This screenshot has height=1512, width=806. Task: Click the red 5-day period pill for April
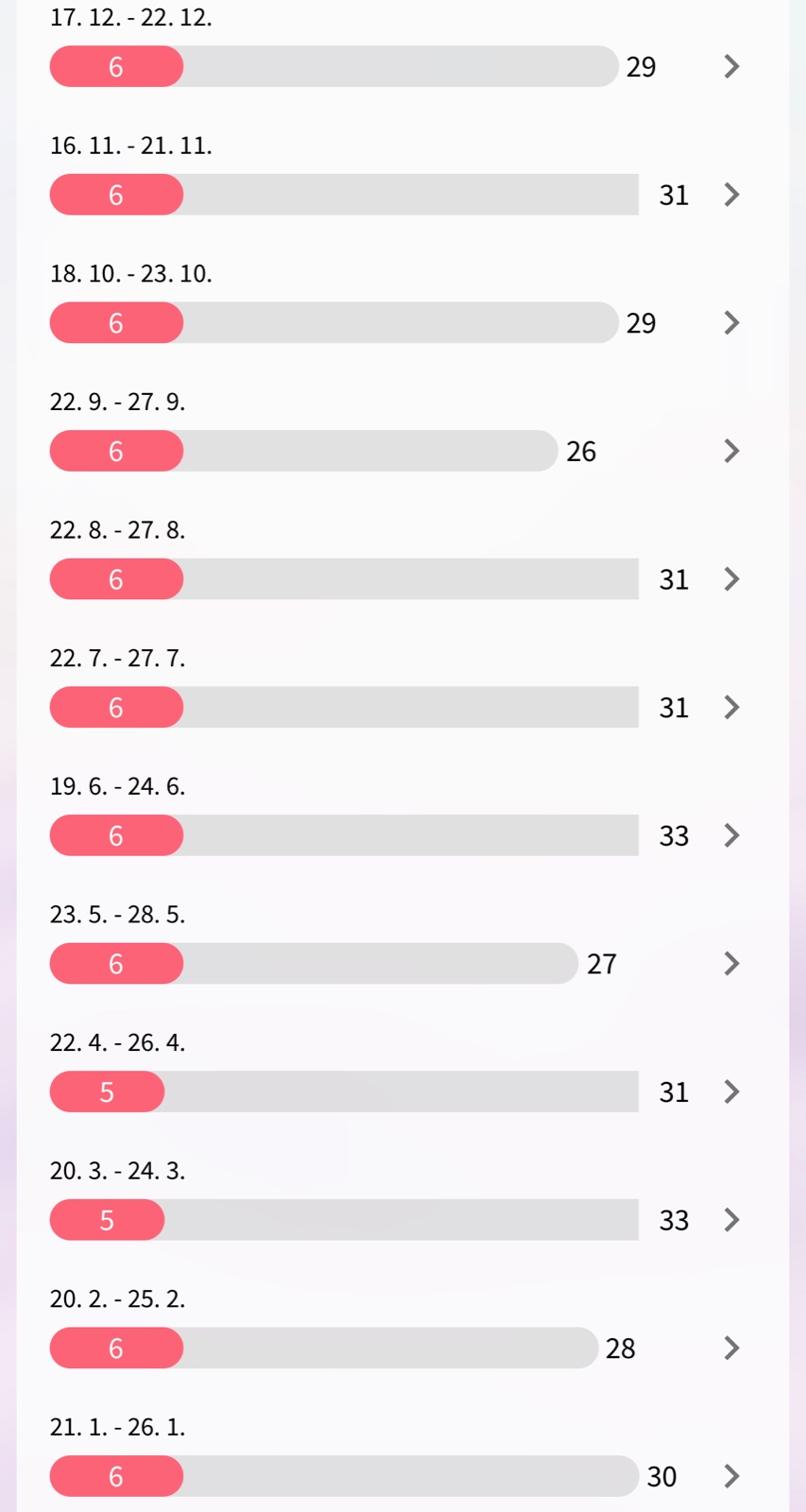107,1091
